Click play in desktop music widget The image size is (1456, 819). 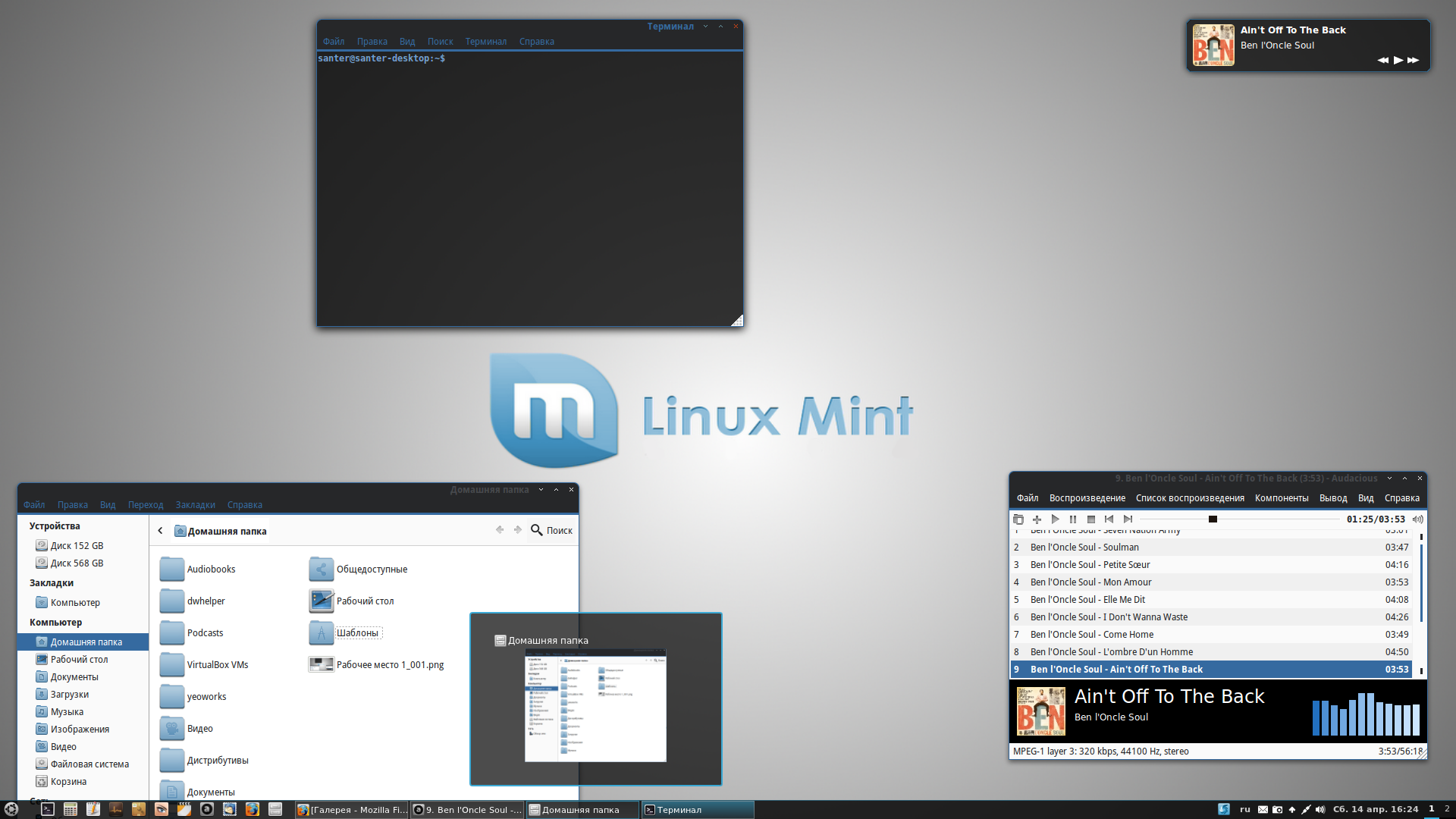[1398, 60]
